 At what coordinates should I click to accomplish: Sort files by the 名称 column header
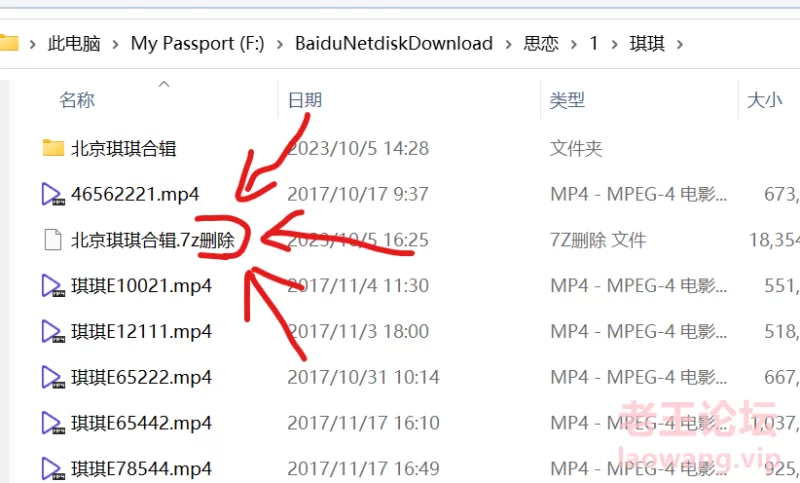77,100
